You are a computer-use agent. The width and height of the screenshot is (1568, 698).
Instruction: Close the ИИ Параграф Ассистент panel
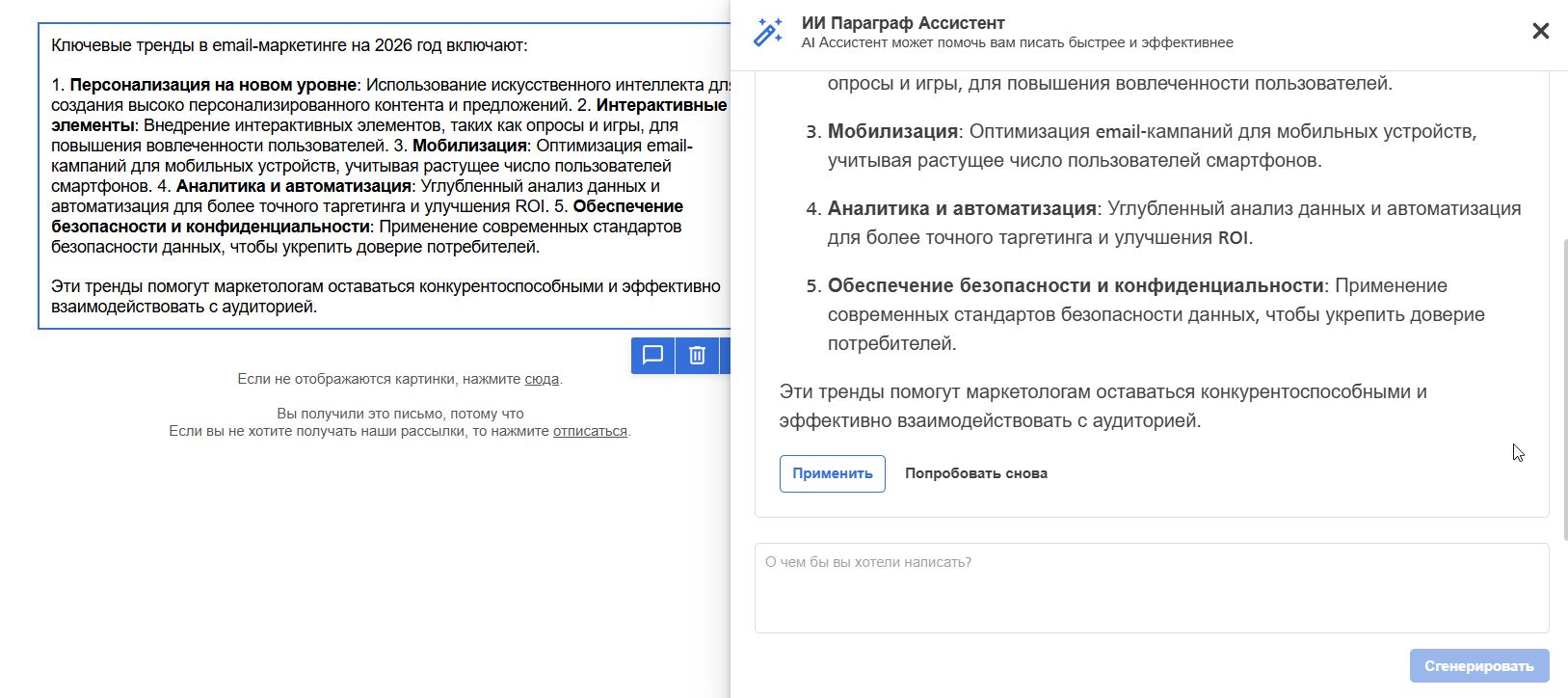[1540, 31]
